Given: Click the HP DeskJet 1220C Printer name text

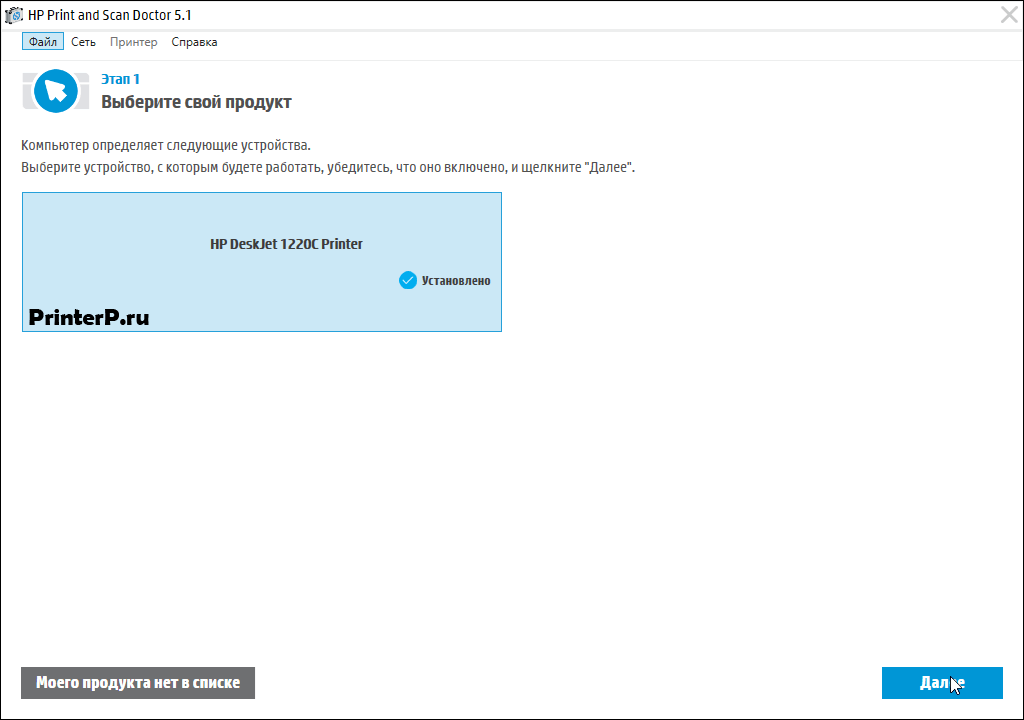Looking at the screenshot, I should pos(286,244).
